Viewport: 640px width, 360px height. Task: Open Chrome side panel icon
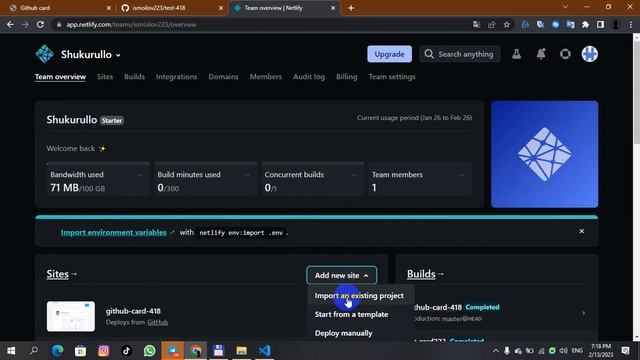coord(600,24)
